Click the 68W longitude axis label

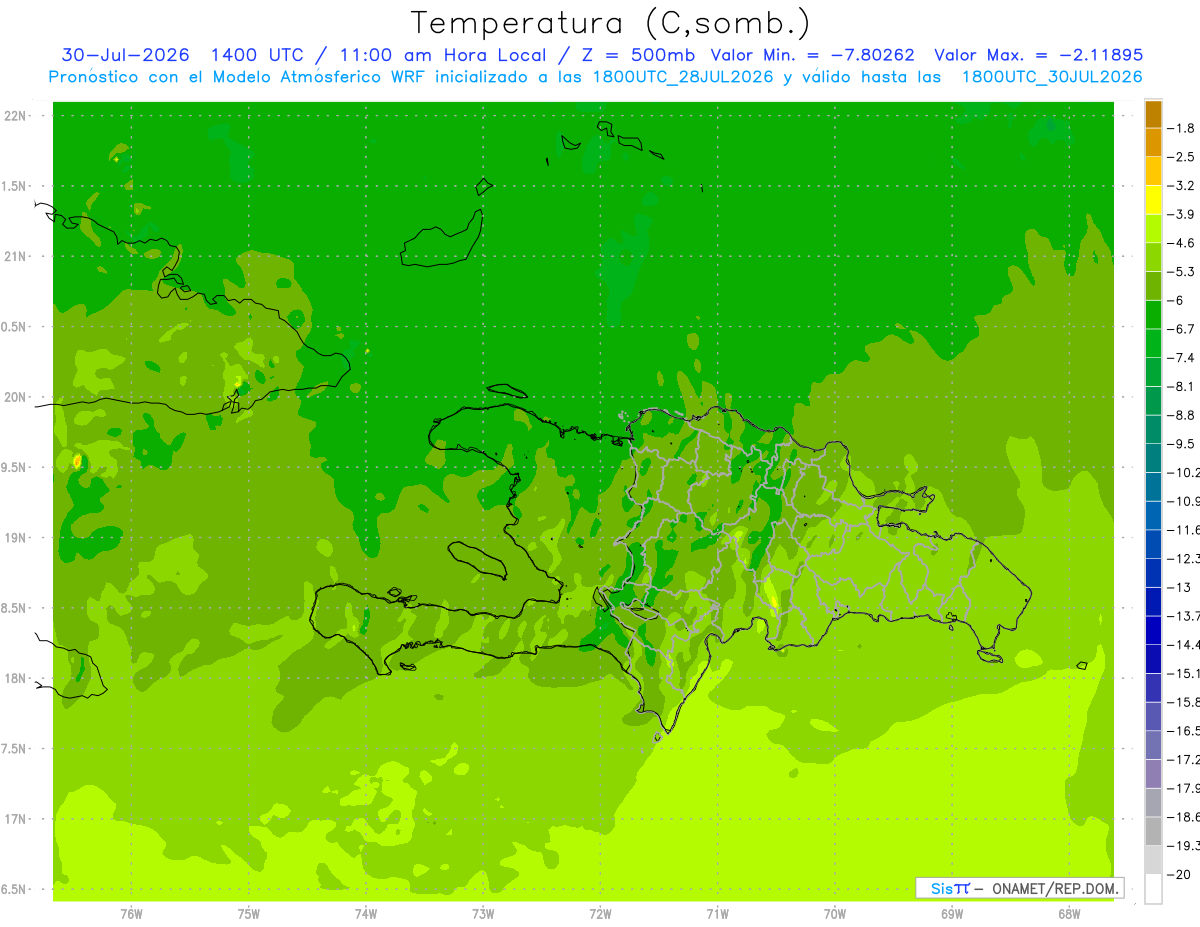(x=1069, y=913)
